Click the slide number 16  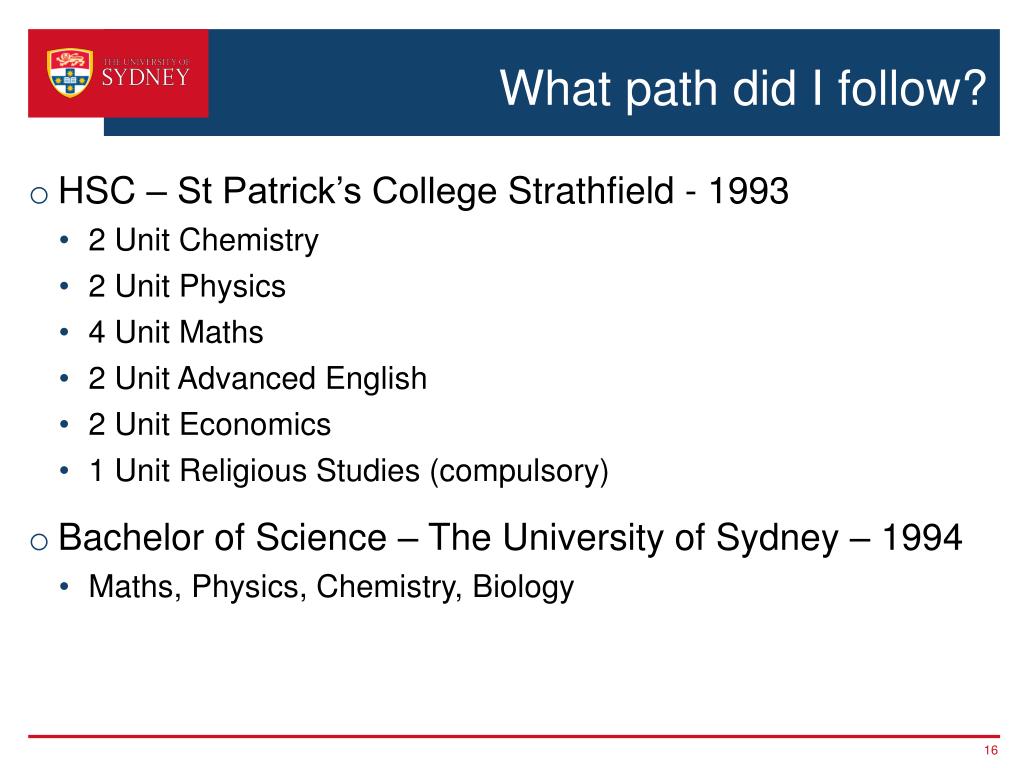[x=991, y=752]
